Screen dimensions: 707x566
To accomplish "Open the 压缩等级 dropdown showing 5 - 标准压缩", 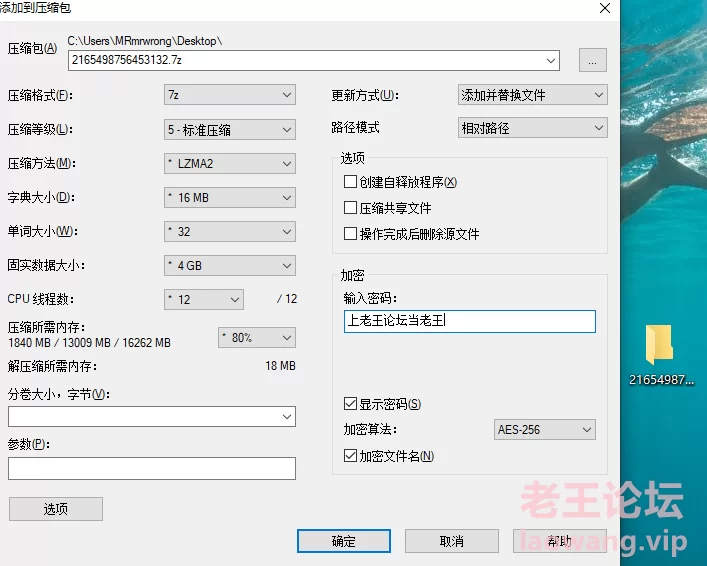I will 230,130.
